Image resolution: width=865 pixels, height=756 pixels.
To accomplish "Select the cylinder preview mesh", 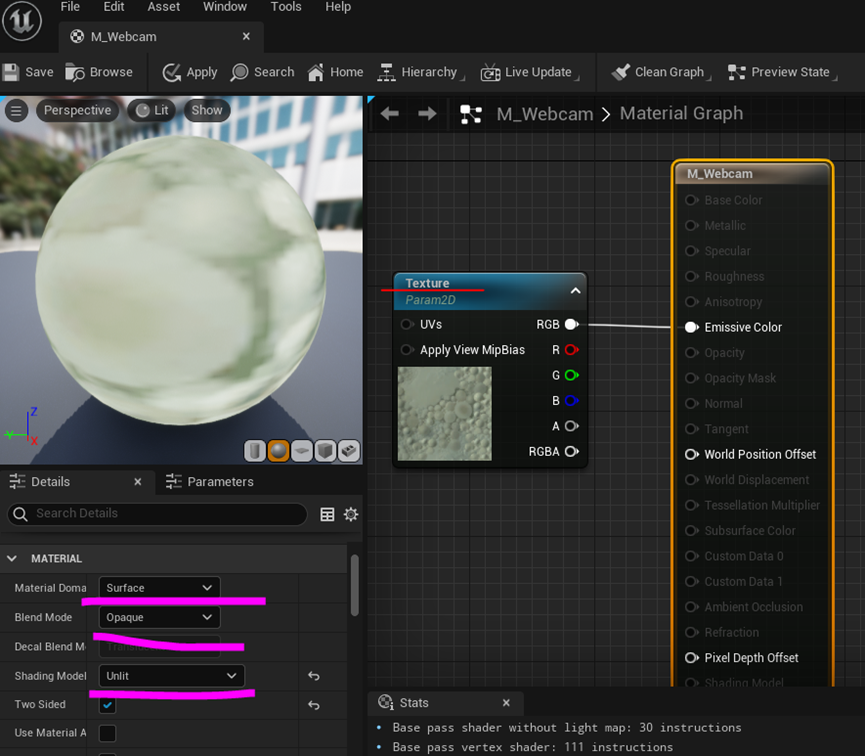I will (255, 451).
